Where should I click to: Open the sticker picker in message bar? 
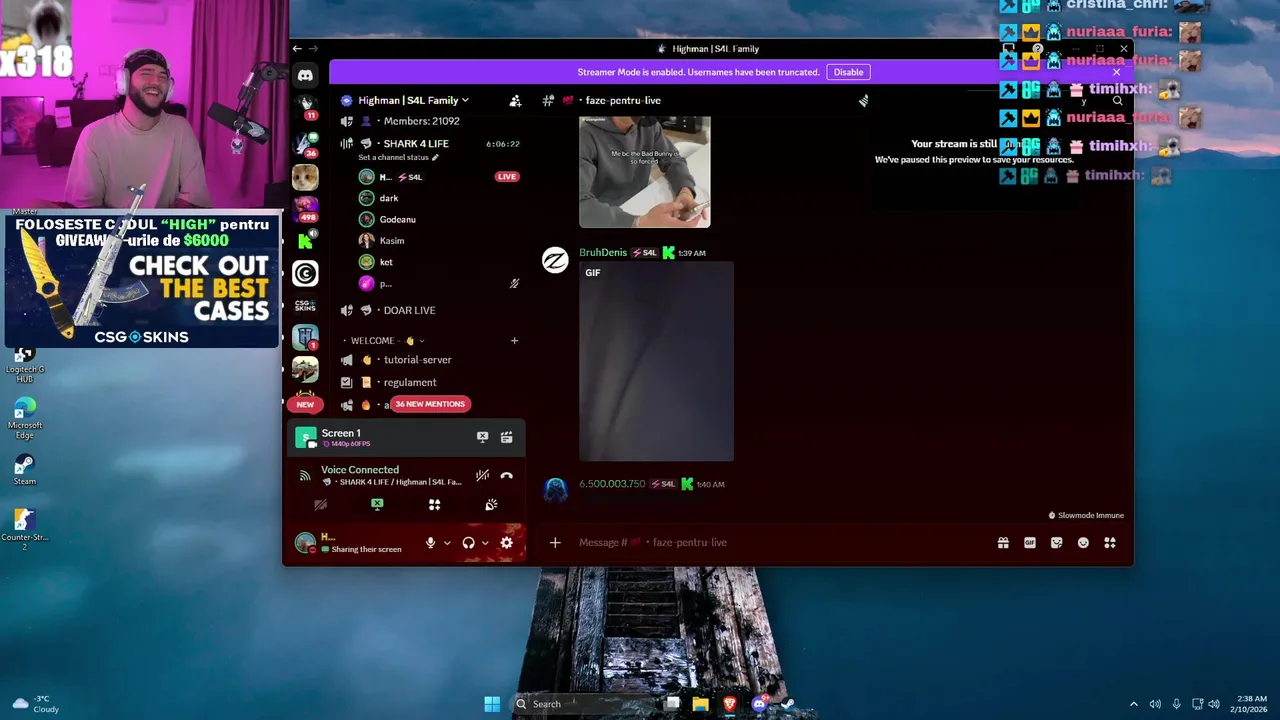[x=1057, y=543]
